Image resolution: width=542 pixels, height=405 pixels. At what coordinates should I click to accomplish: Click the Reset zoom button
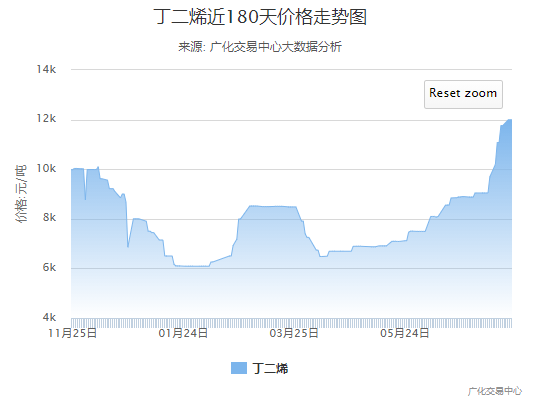coord(463,94)
